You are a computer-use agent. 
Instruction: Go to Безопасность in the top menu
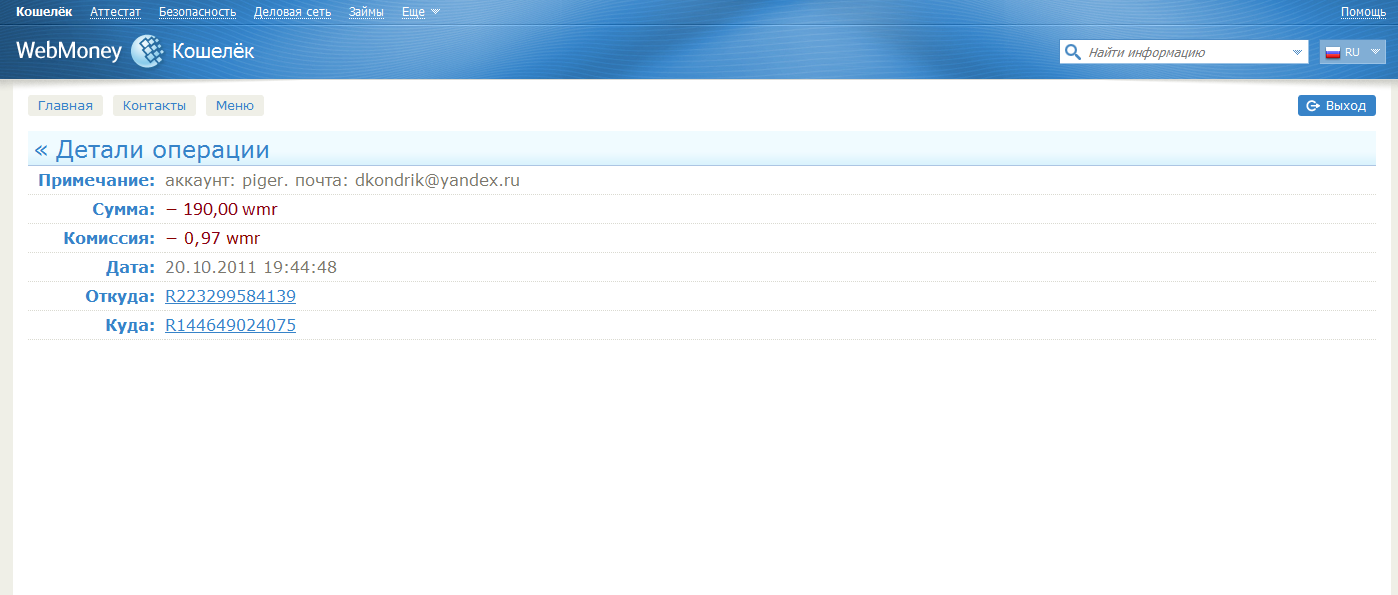(198, 12)
